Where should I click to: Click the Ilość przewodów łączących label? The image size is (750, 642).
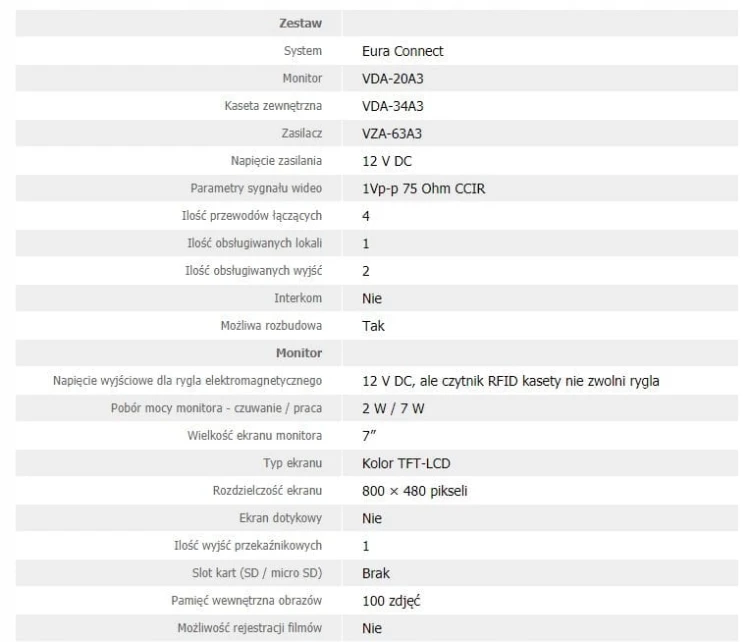point(252,216)
